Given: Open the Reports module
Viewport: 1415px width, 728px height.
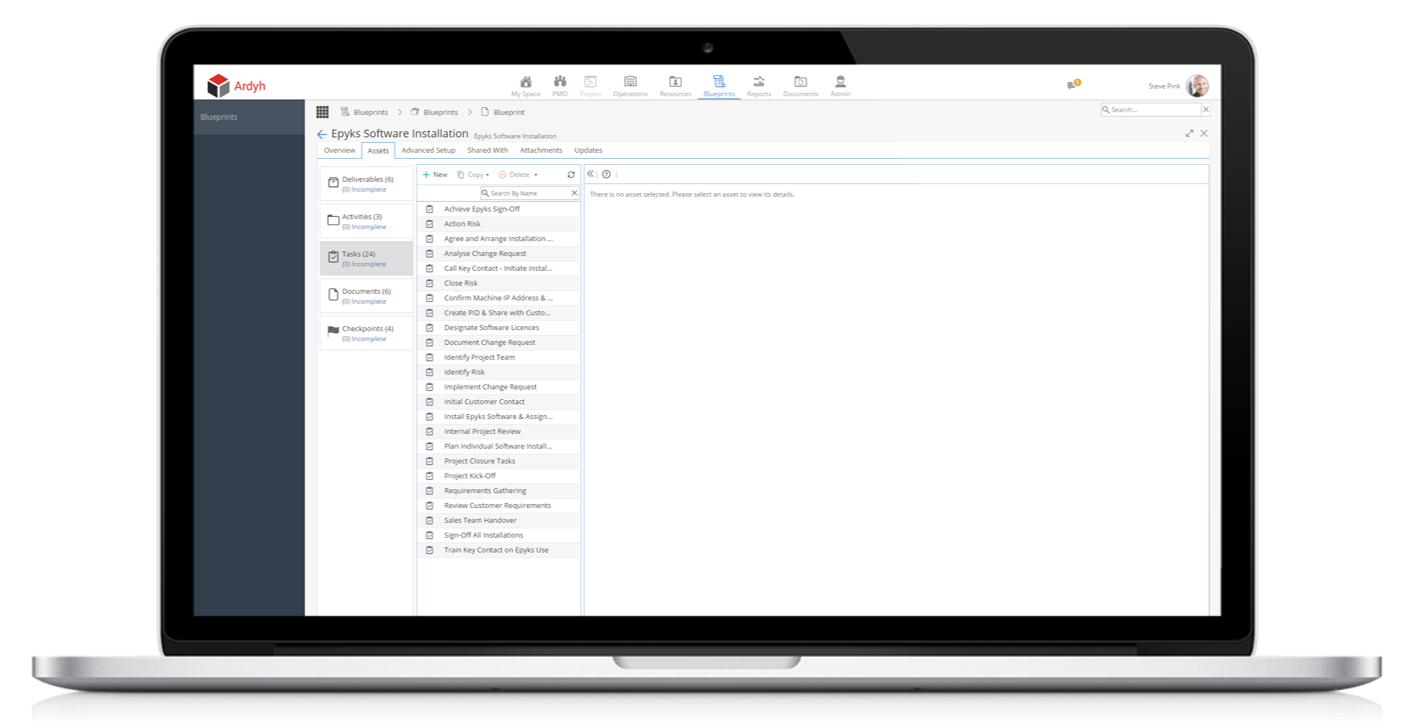Looking at the screenshot, I should [x=759, y=86].
